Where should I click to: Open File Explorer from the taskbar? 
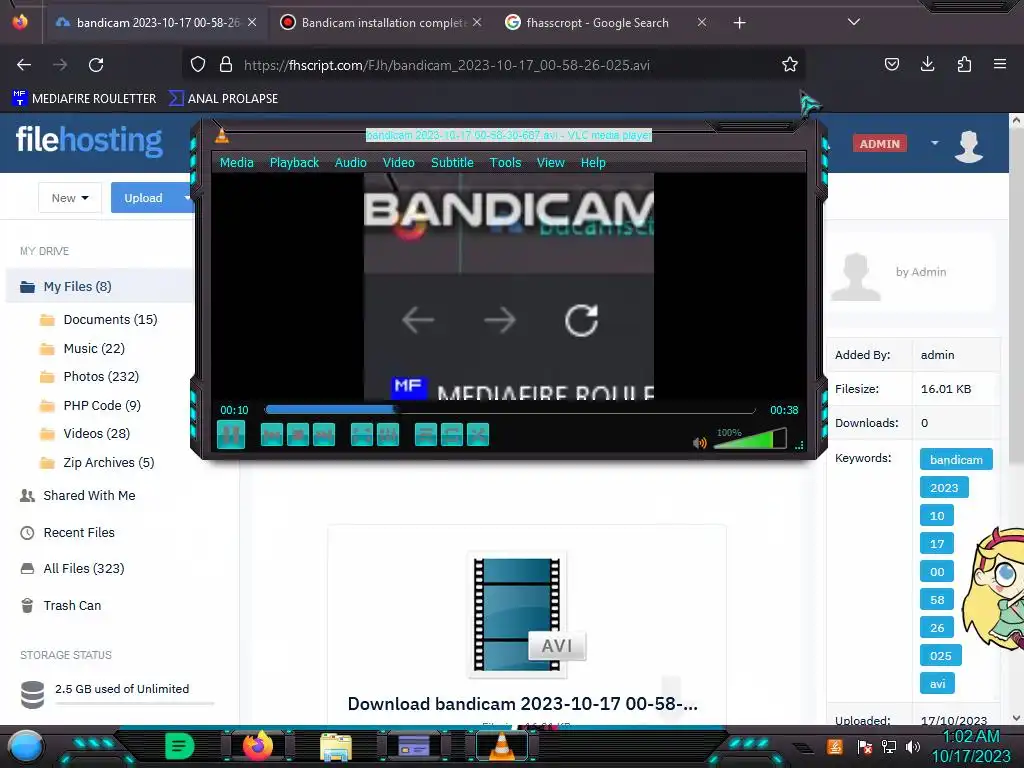coord(336,746)
